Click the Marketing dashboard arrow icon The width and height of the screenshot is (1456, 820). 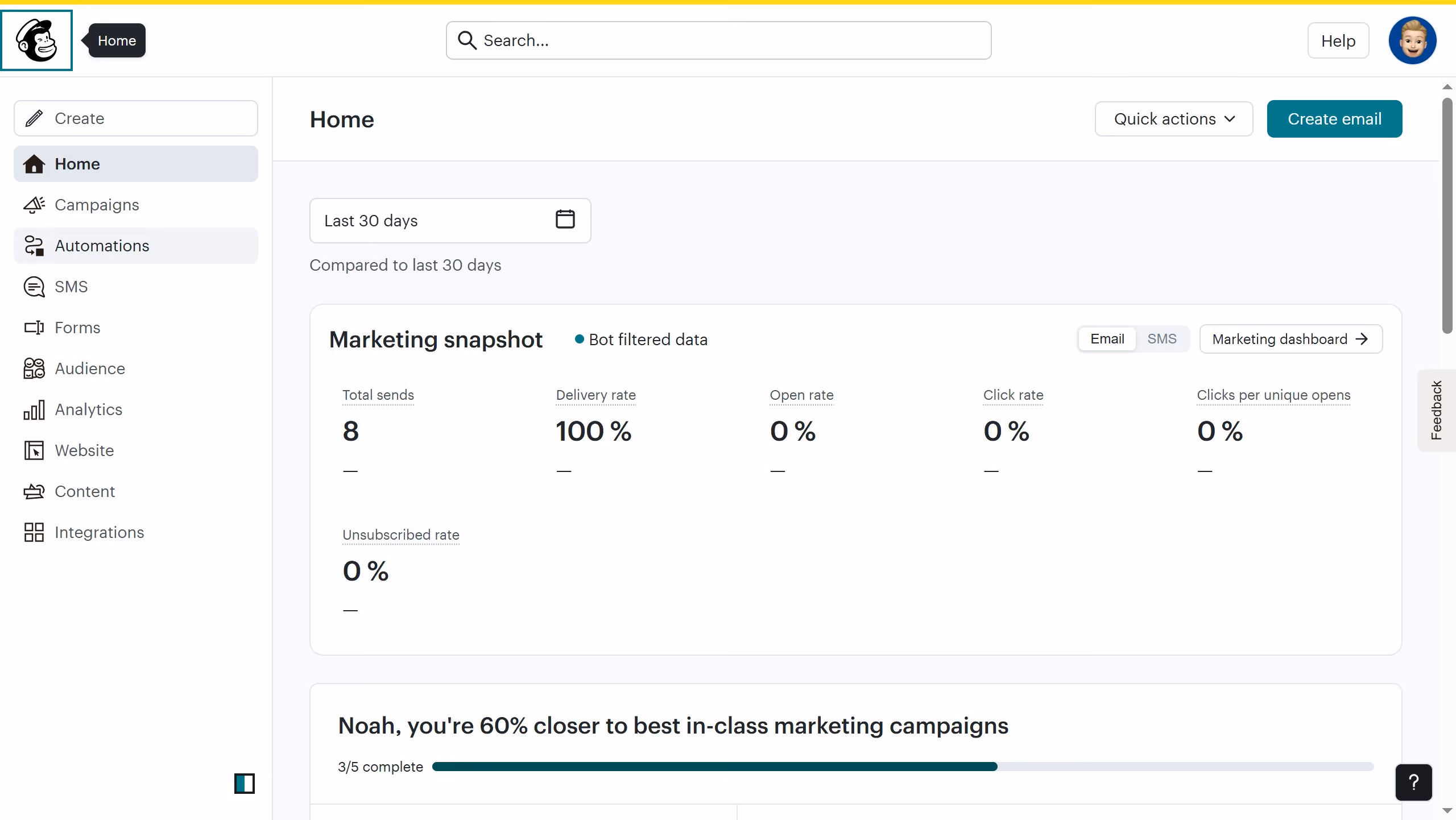pos(1362,339)
